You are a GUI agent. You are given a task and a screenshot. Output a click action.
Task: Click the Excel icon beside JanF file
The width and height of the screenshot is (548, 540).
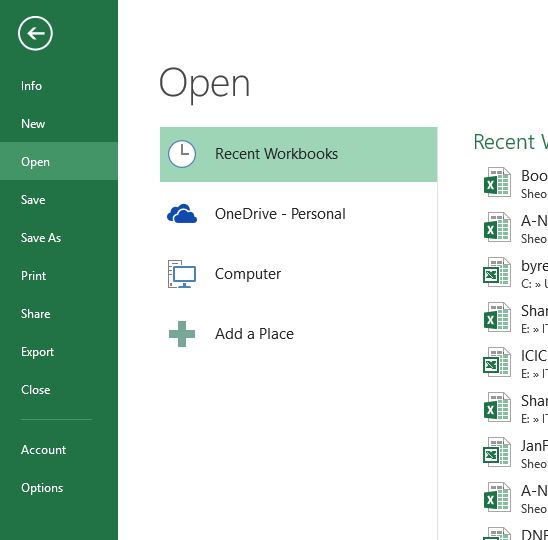coord(497,452)
